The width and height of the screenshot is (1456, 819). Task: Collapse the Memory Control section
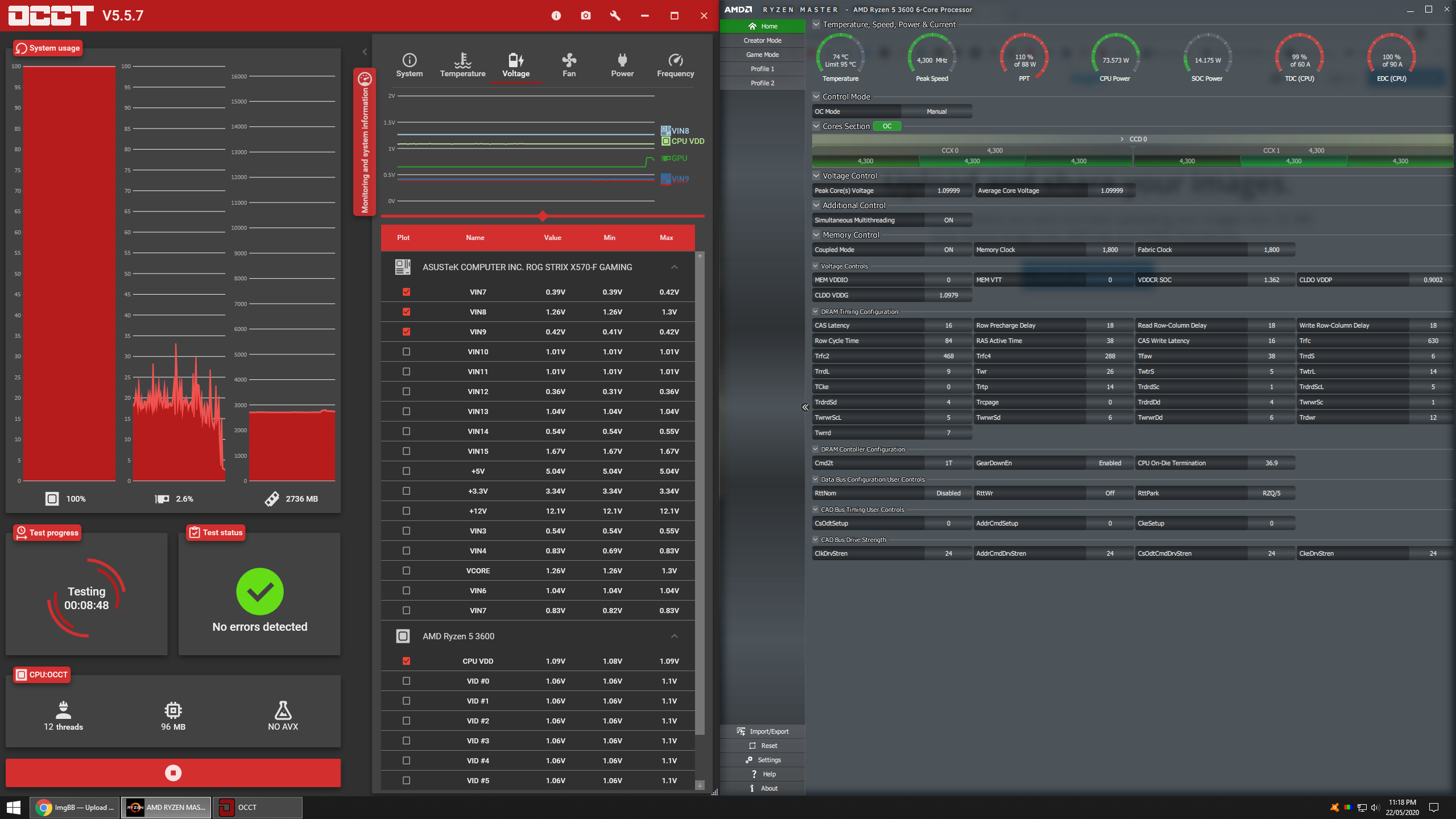click(816, 235)
